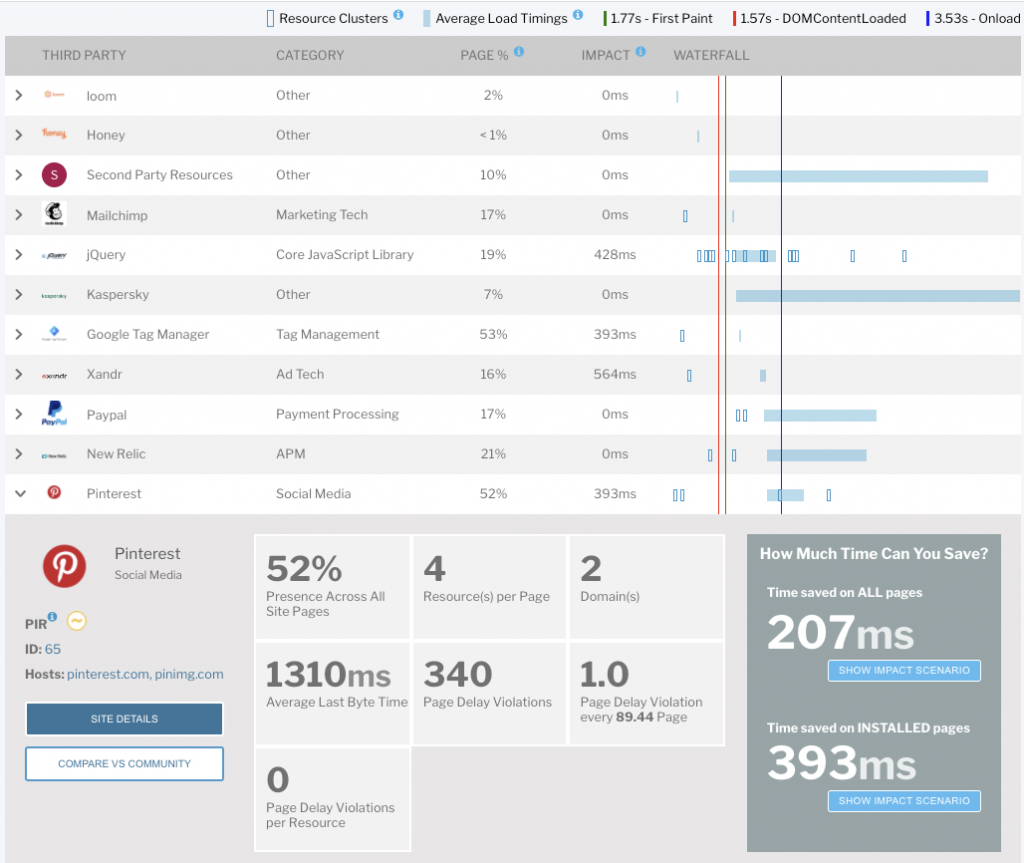1024x863 pixels.
Task: Click the Payment Processing category cell
Action: (x=338, y=414)
